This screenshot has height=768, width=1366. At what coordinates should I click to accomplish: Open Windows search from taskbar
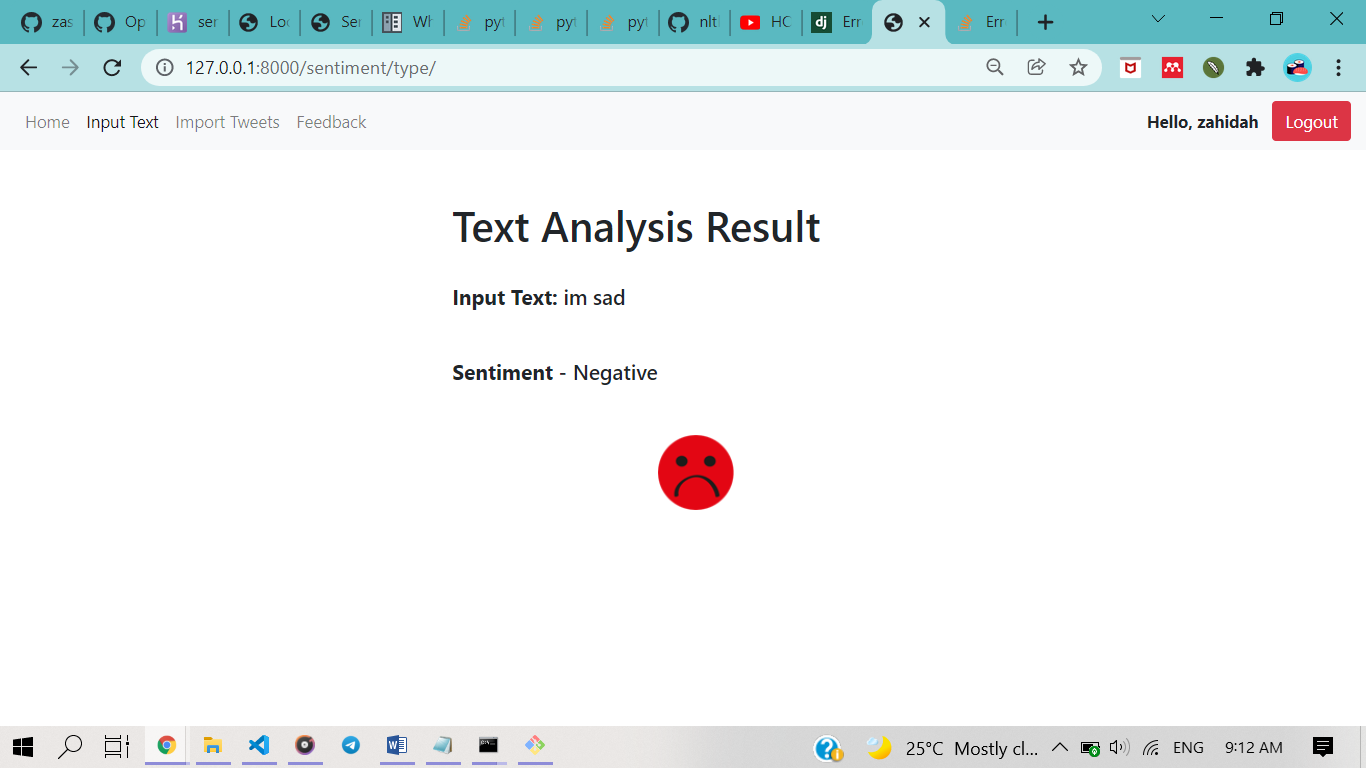[x=70, y=746]
